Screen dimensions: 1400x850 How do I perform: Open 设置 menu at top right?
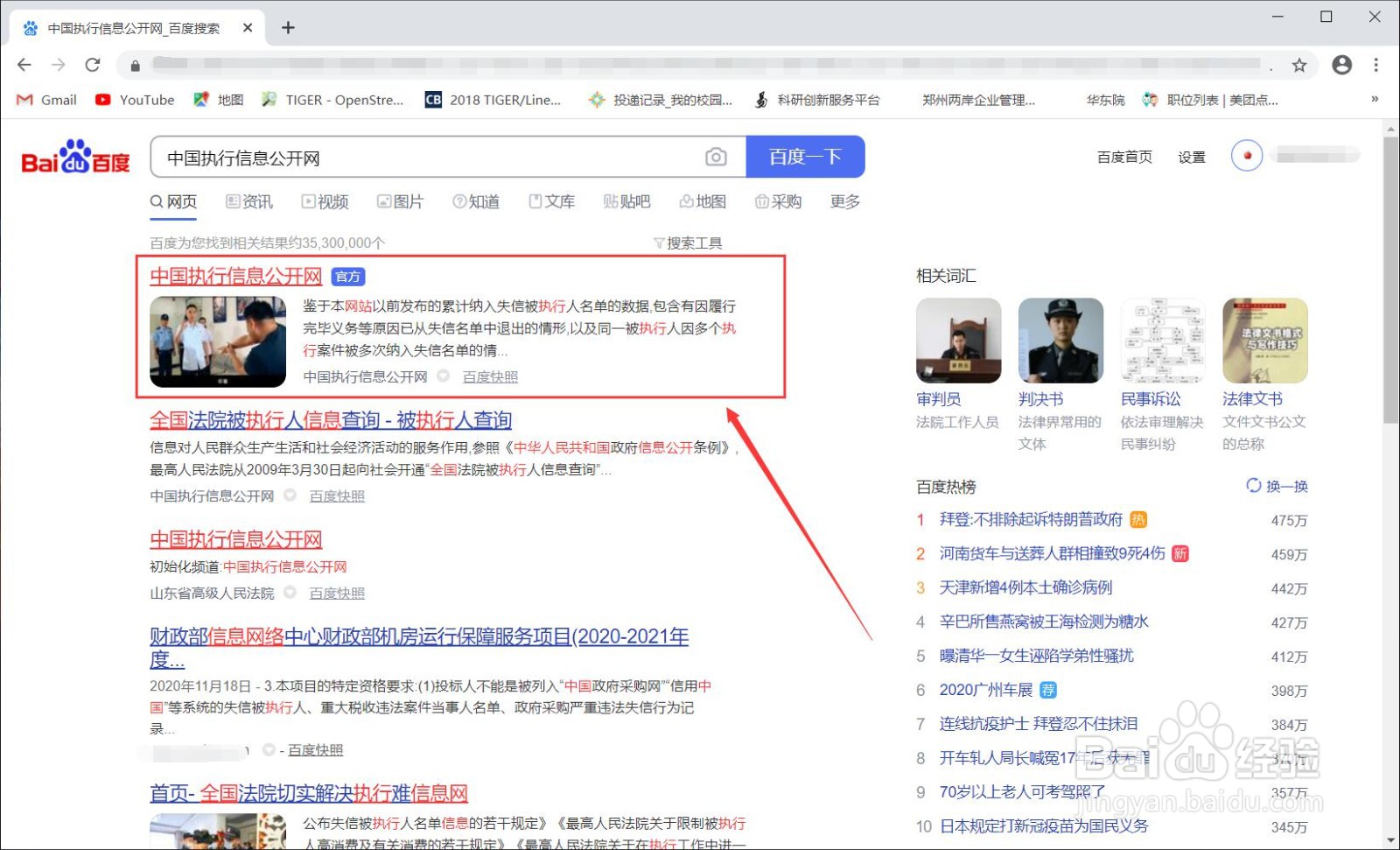pos(1192,157)
